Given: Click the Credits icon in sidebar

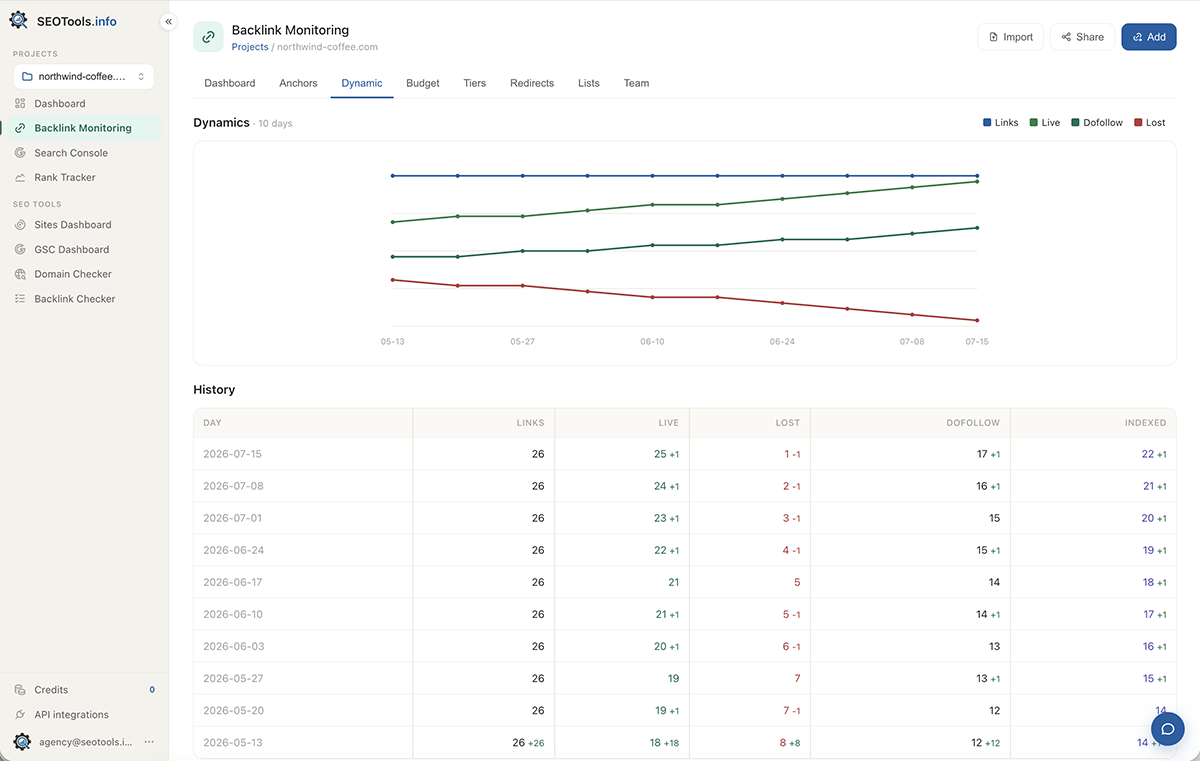Looking at the screenshot, I should pos(20,690).
